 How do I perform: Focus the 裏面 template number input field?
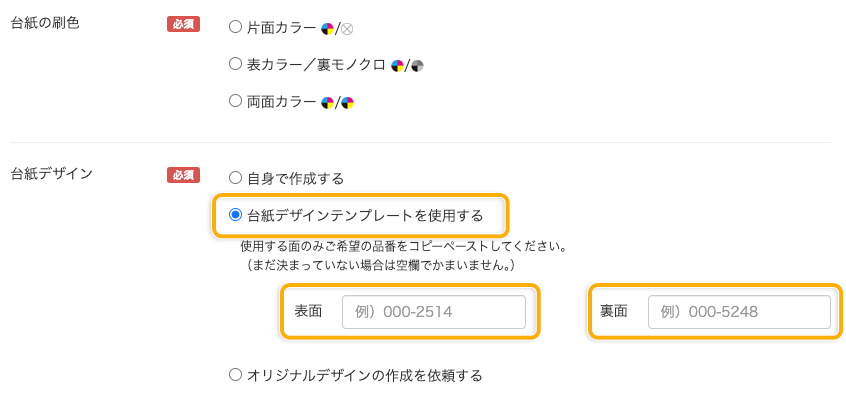point(739,312)
